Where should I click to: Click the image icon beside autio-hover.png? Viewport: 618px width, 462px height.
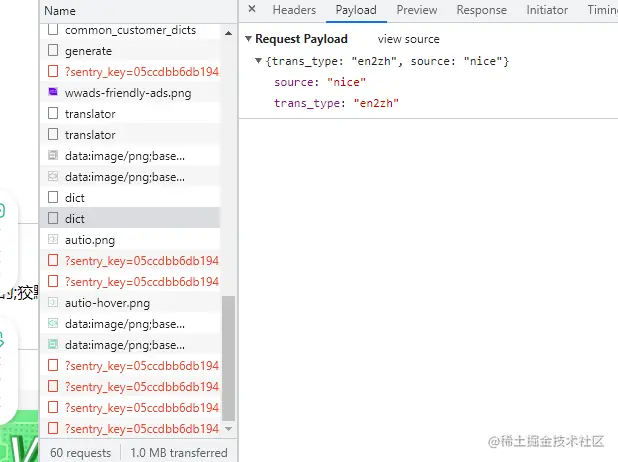click(x=53, y=302)
